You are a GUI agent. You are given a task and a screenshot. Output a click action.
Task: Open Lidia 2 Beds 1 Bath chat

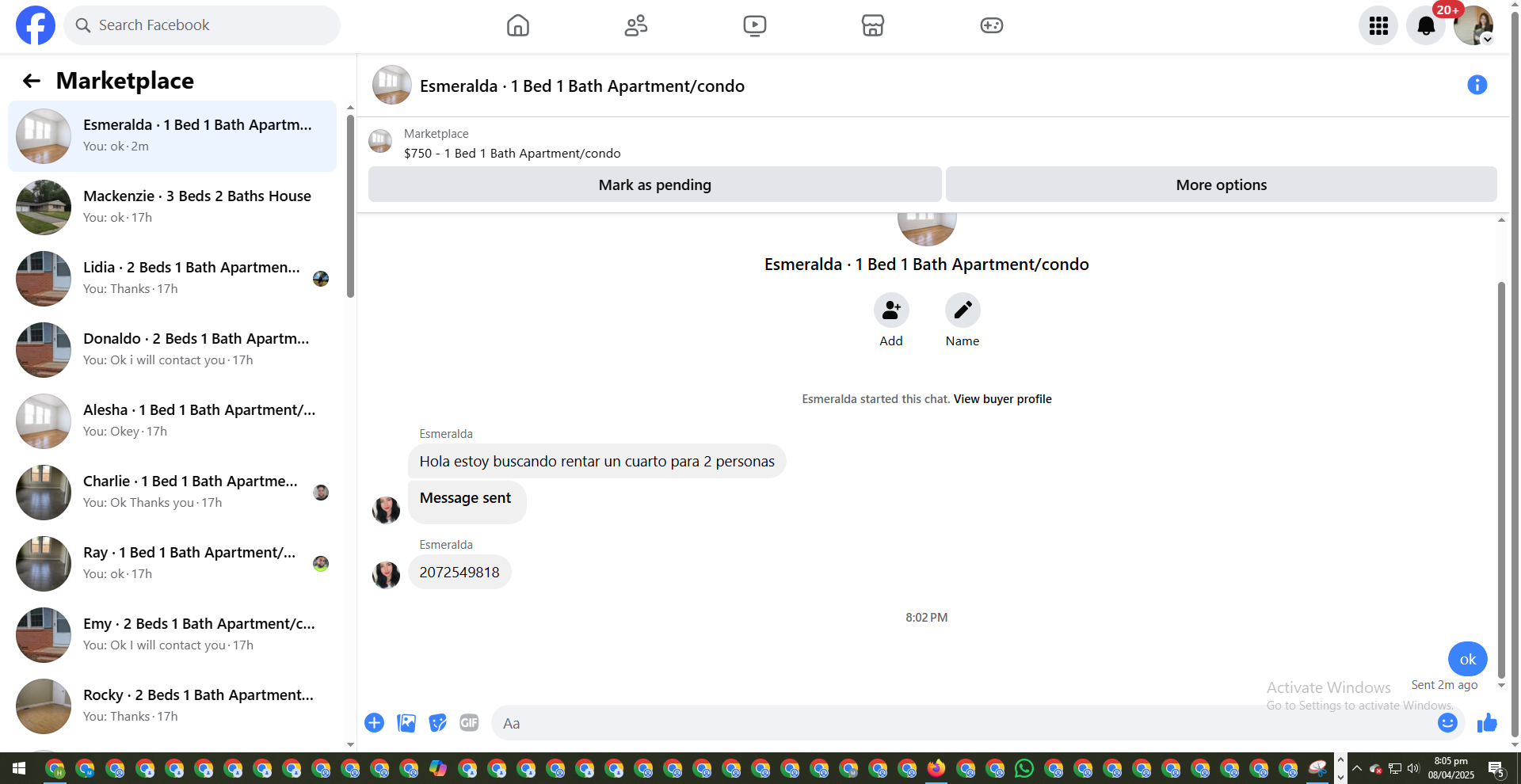click(x=172, y=279)
